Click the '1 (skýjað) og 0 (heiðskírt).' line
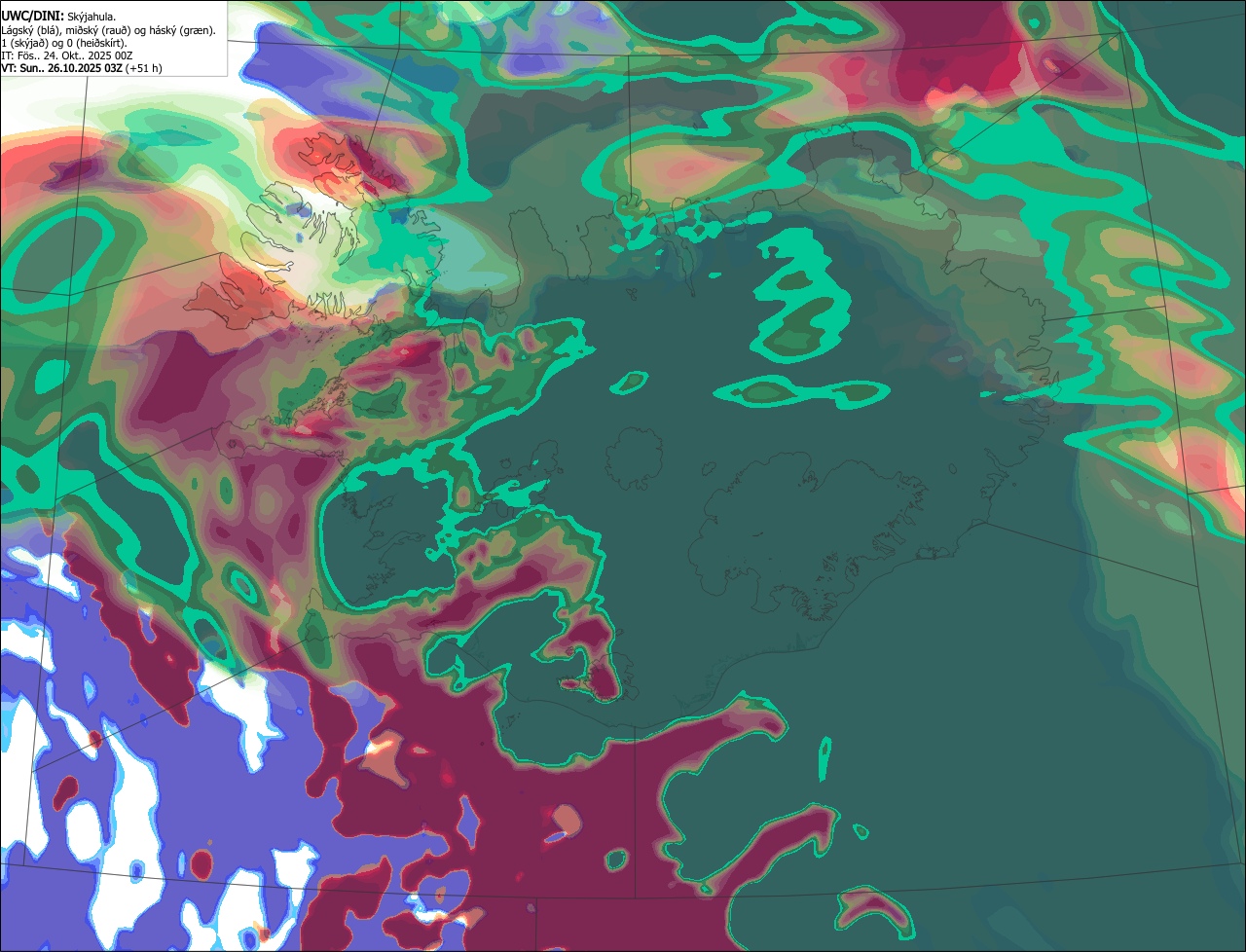This screenshot has width=1246, height=952. 64,43
